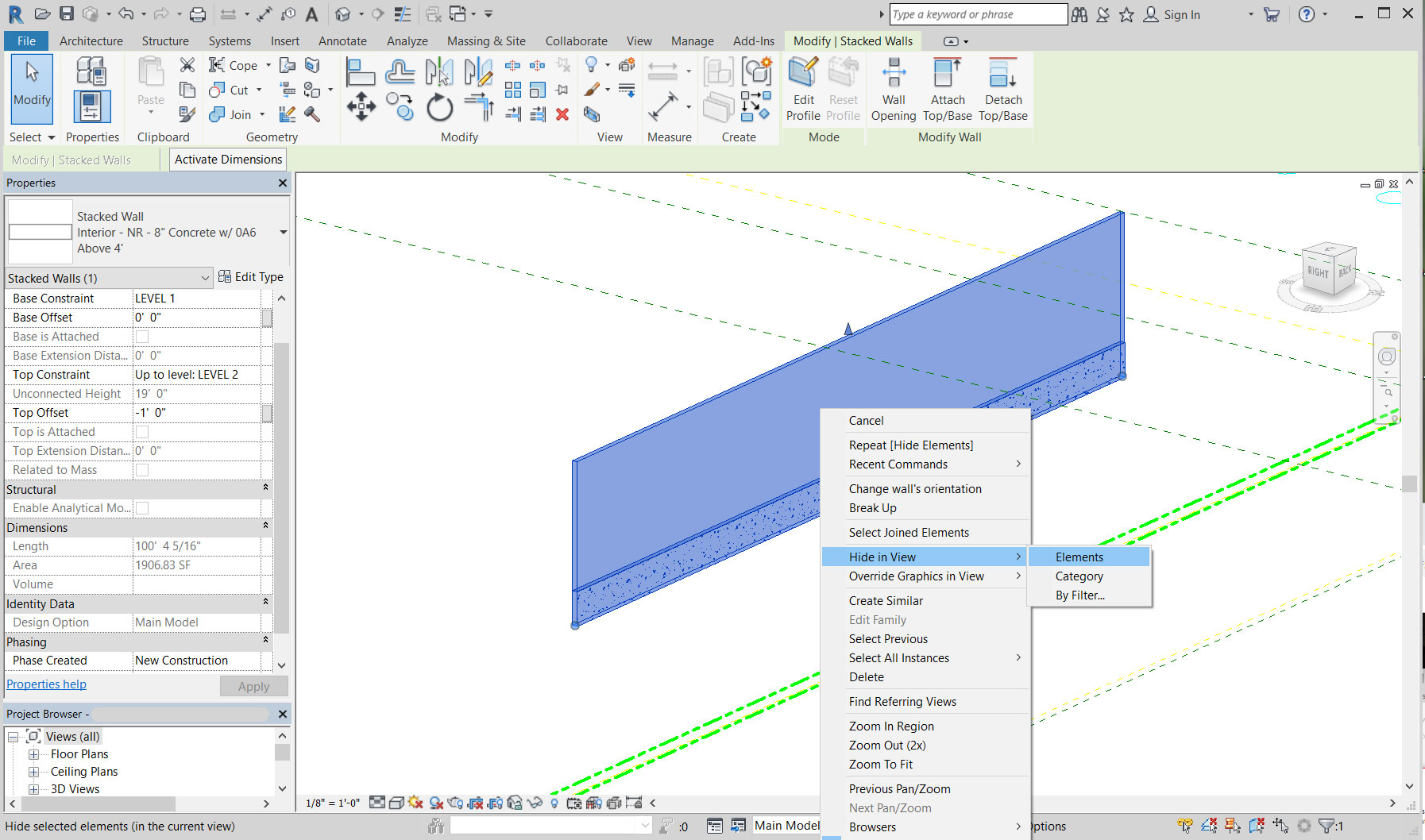
Task: Click inside the keyword search box
Action: [979, 13]
